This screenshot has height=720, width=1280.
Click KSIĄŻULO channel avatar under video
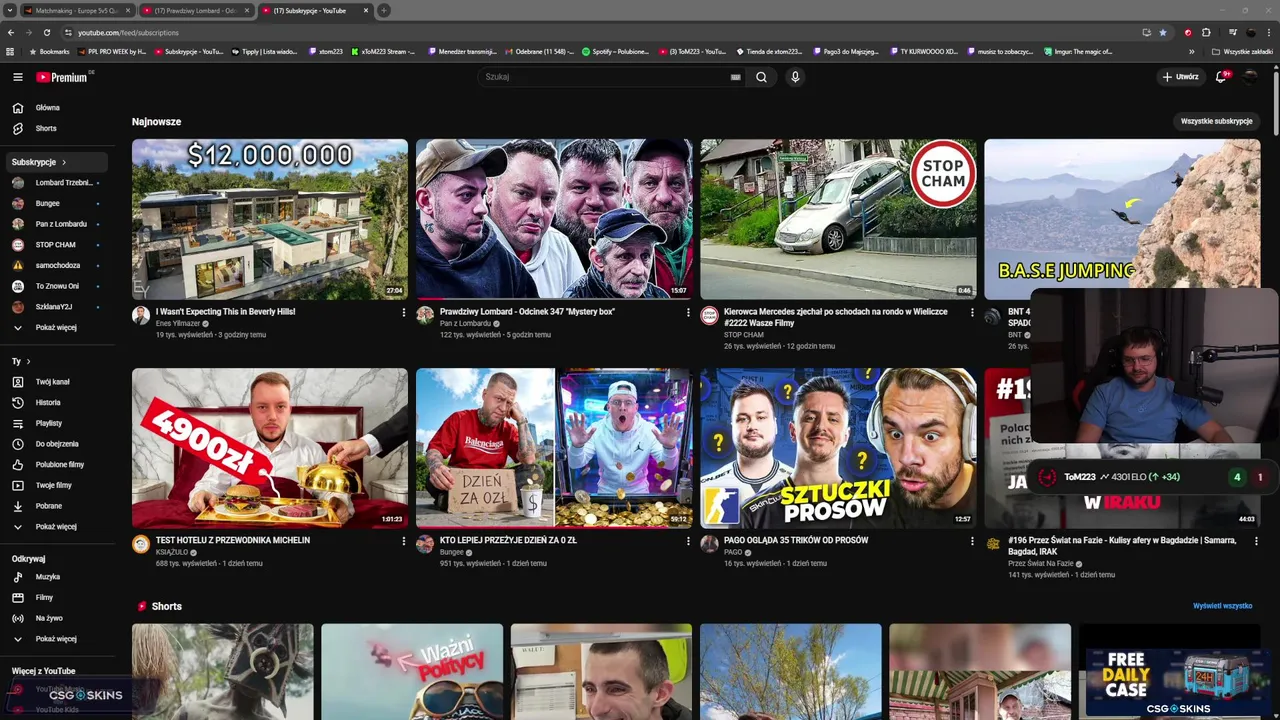tap(141, 544)
